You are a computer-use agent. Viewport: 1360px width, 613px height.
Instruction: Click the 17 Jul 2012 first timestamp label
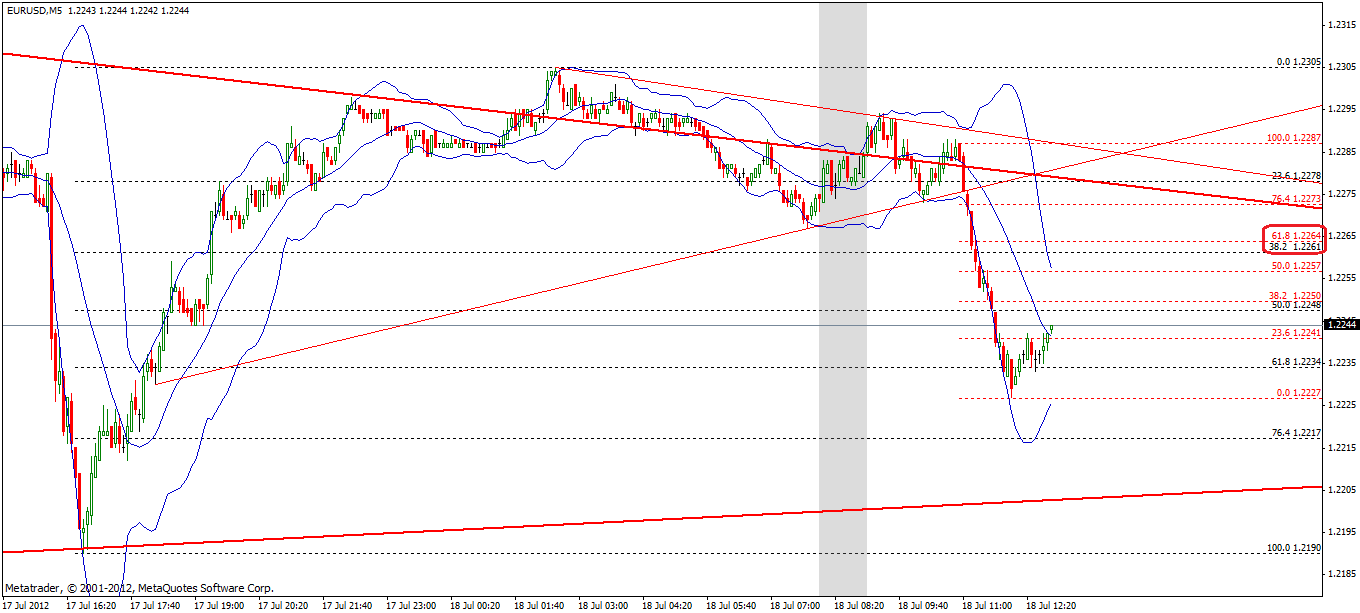tap(25, 604)
